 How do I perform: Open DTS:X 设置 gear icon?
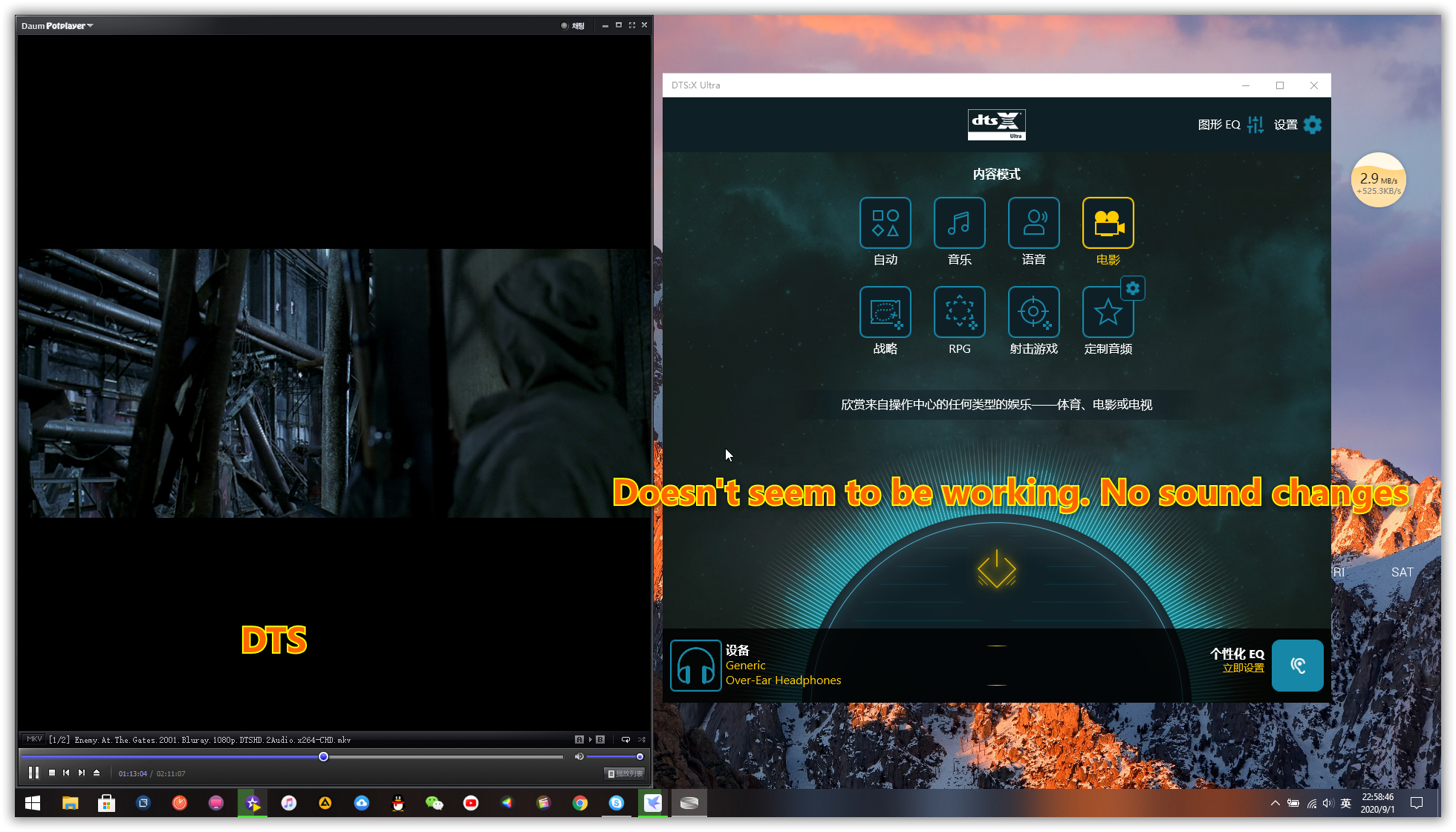coord(1313,125)
